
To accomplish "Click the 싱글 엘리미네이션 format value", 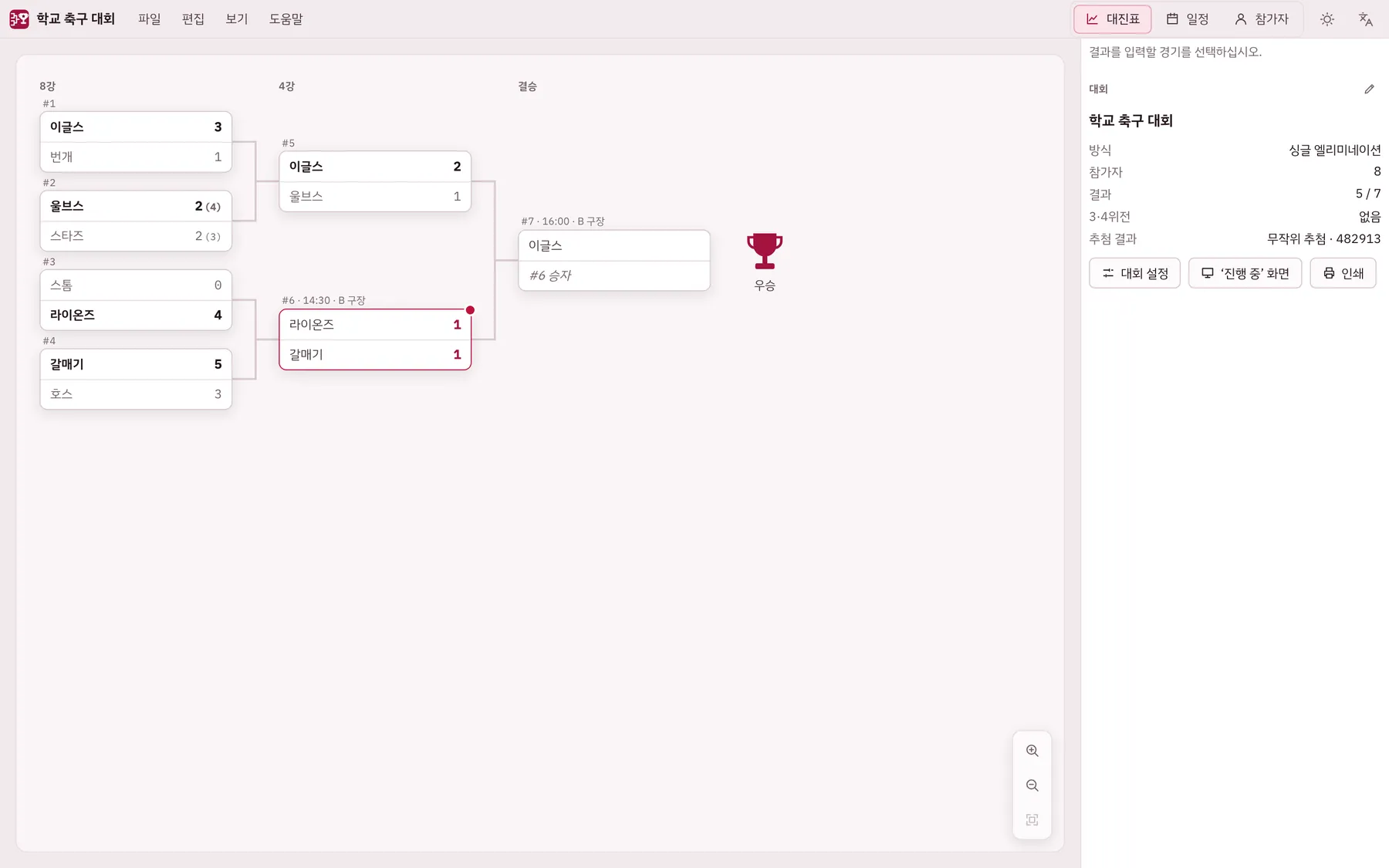I will pyautogui.click(x=1334, y=150).
